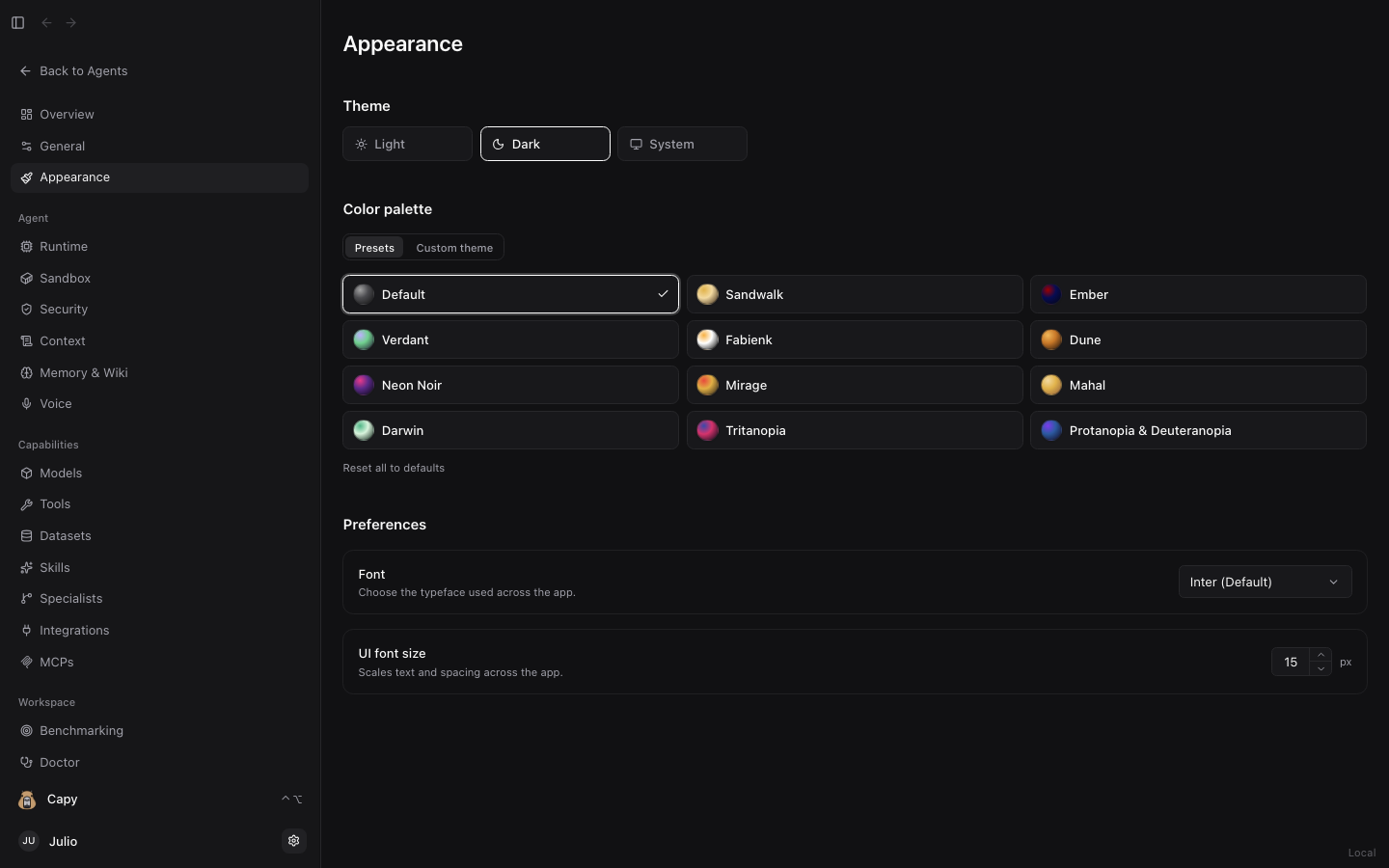This screenshot has width=1389, height=868.
Task: Open the Julio user profile
Action: 145,841
